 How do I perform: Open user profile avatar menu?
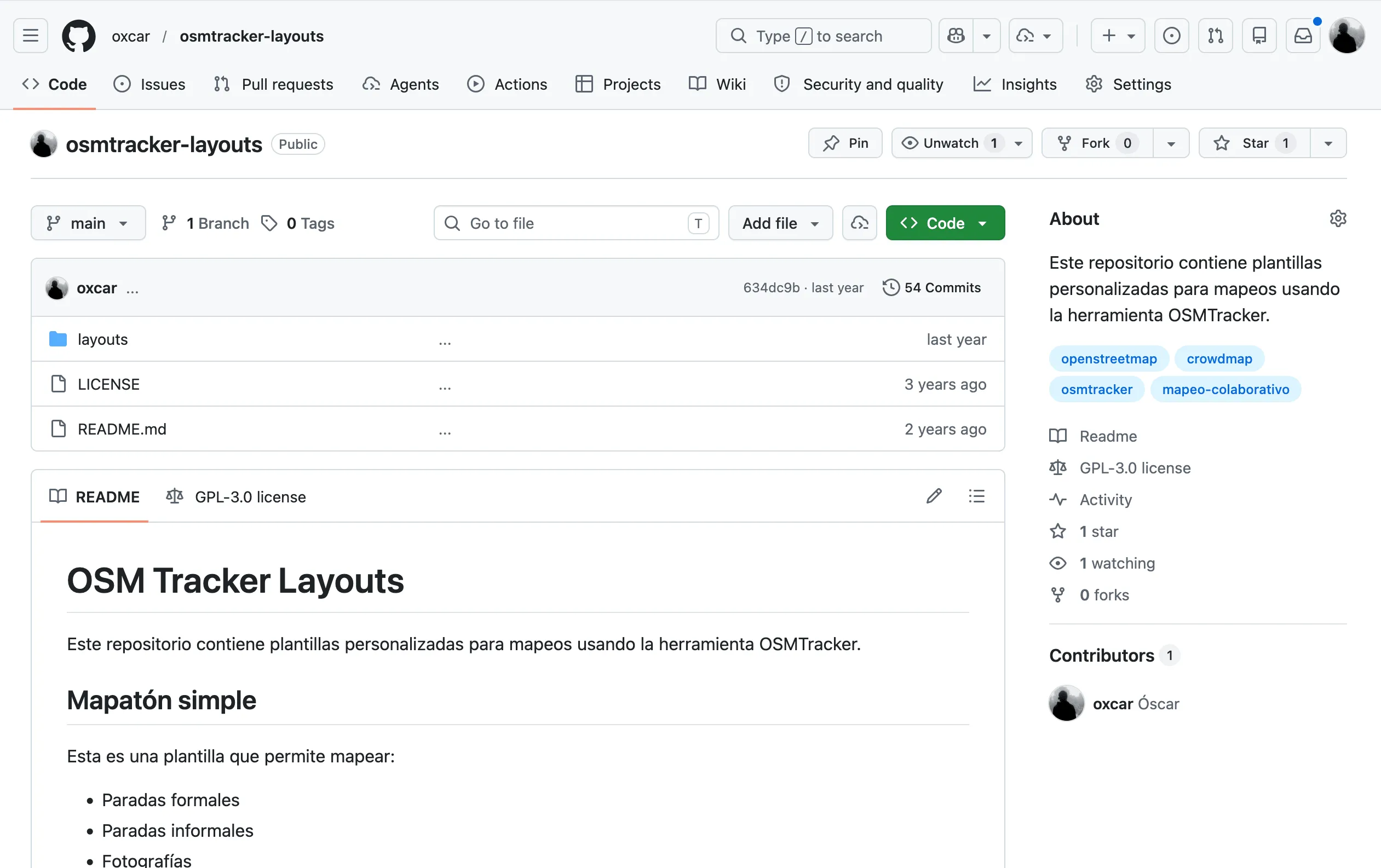(x=1347, y=36)
